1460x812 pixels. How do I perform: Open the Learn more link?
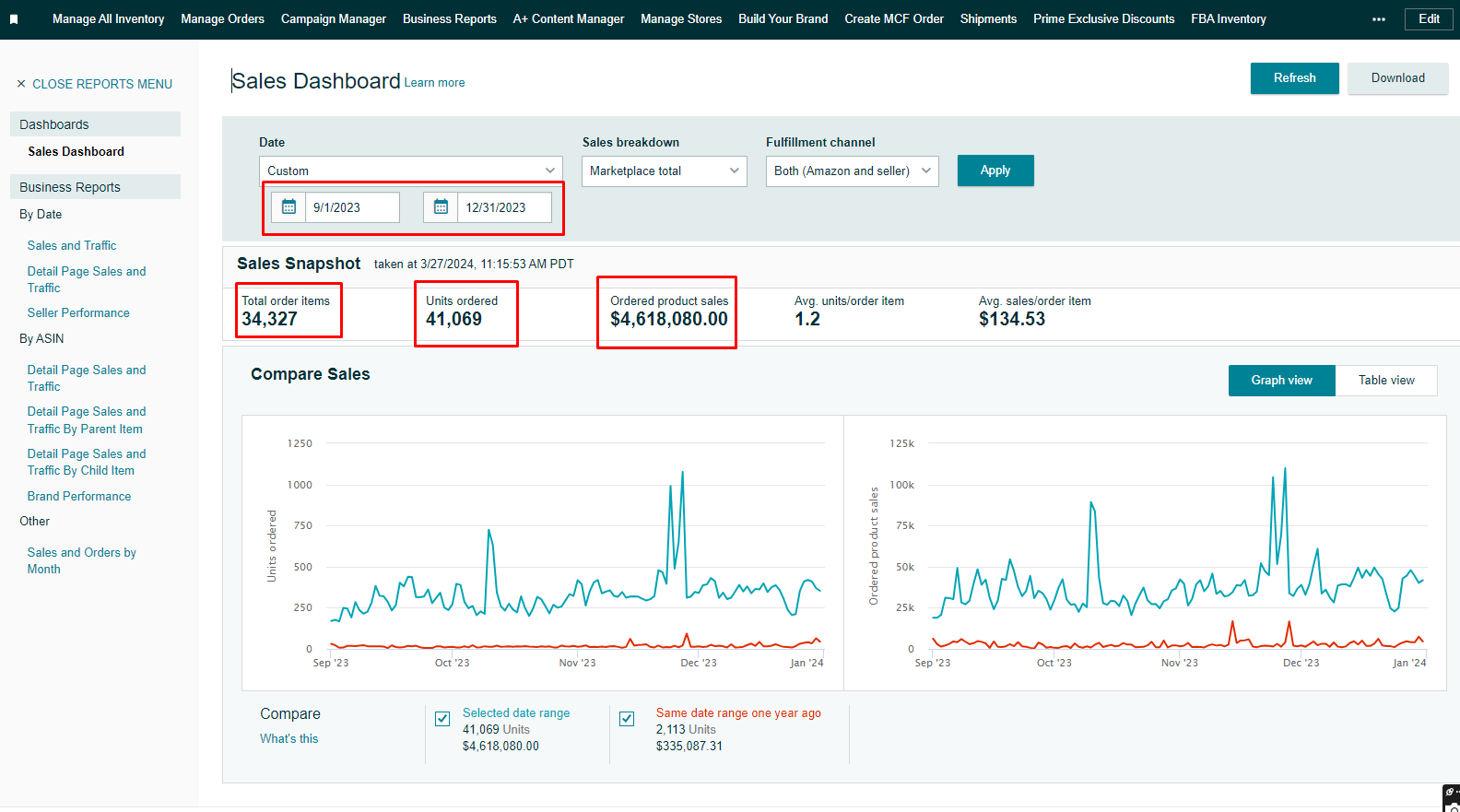coord(434,83)
